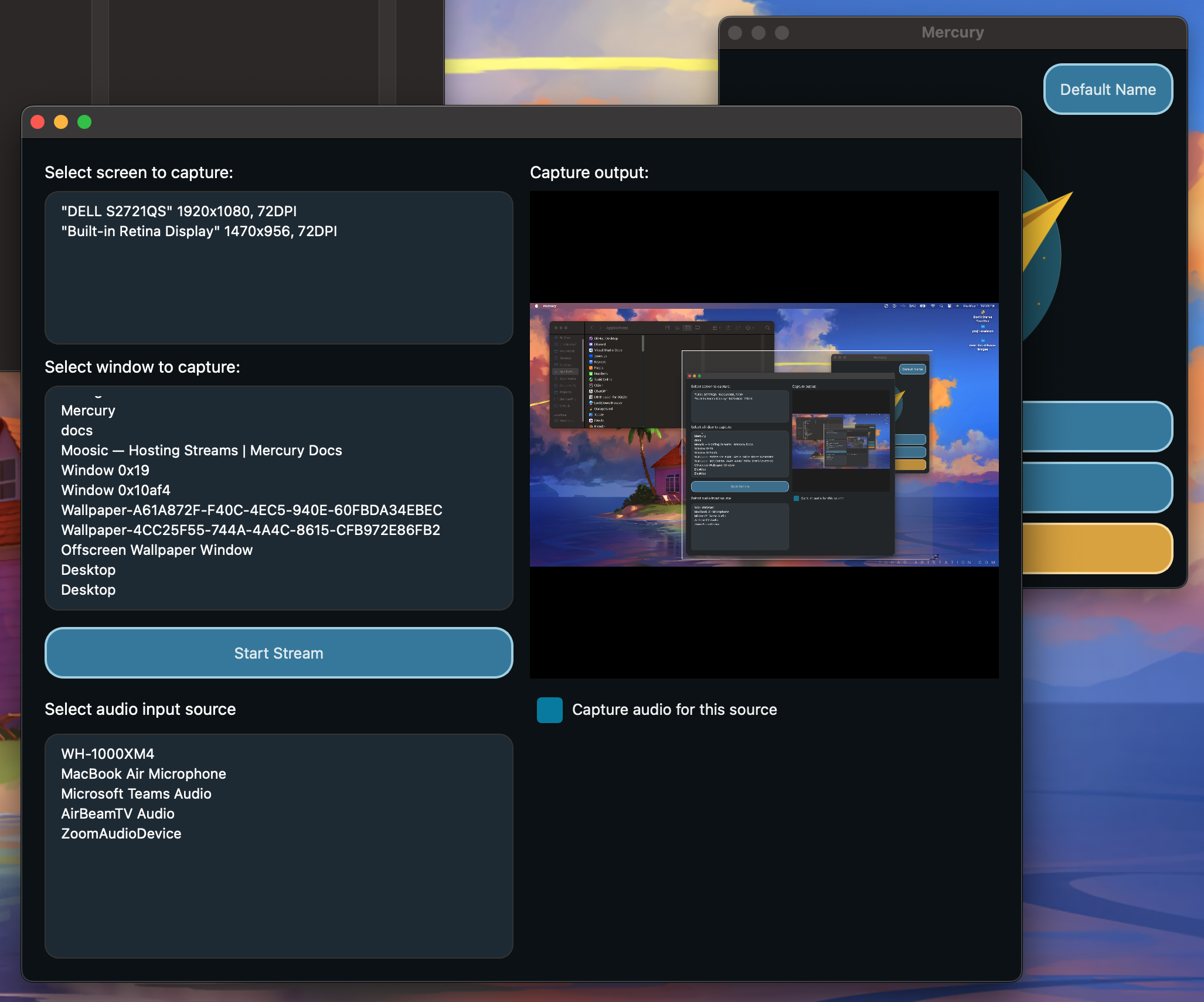The image size is (1204, 1002).
Task: Choose the Mercury window in capture list
Action: point(88,410)
